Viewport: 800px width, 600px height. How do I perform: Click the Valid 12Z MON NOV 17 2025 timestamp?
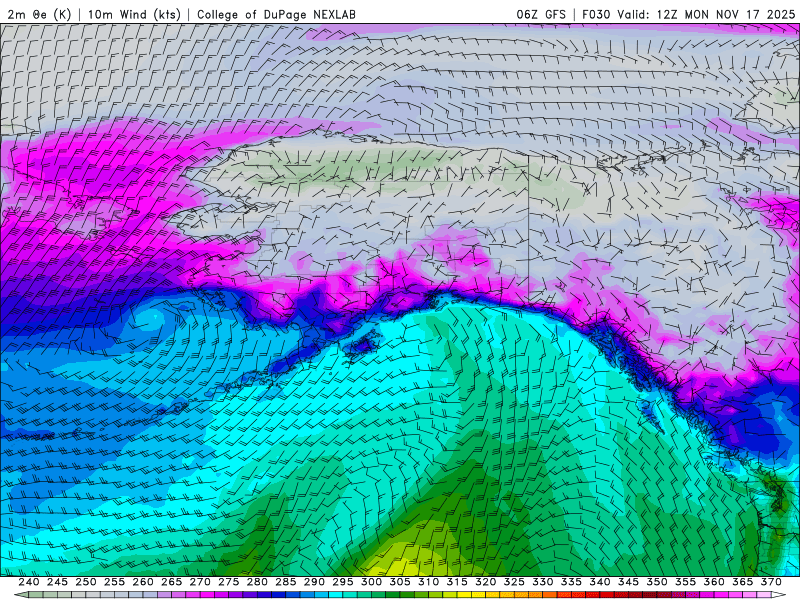708,14
